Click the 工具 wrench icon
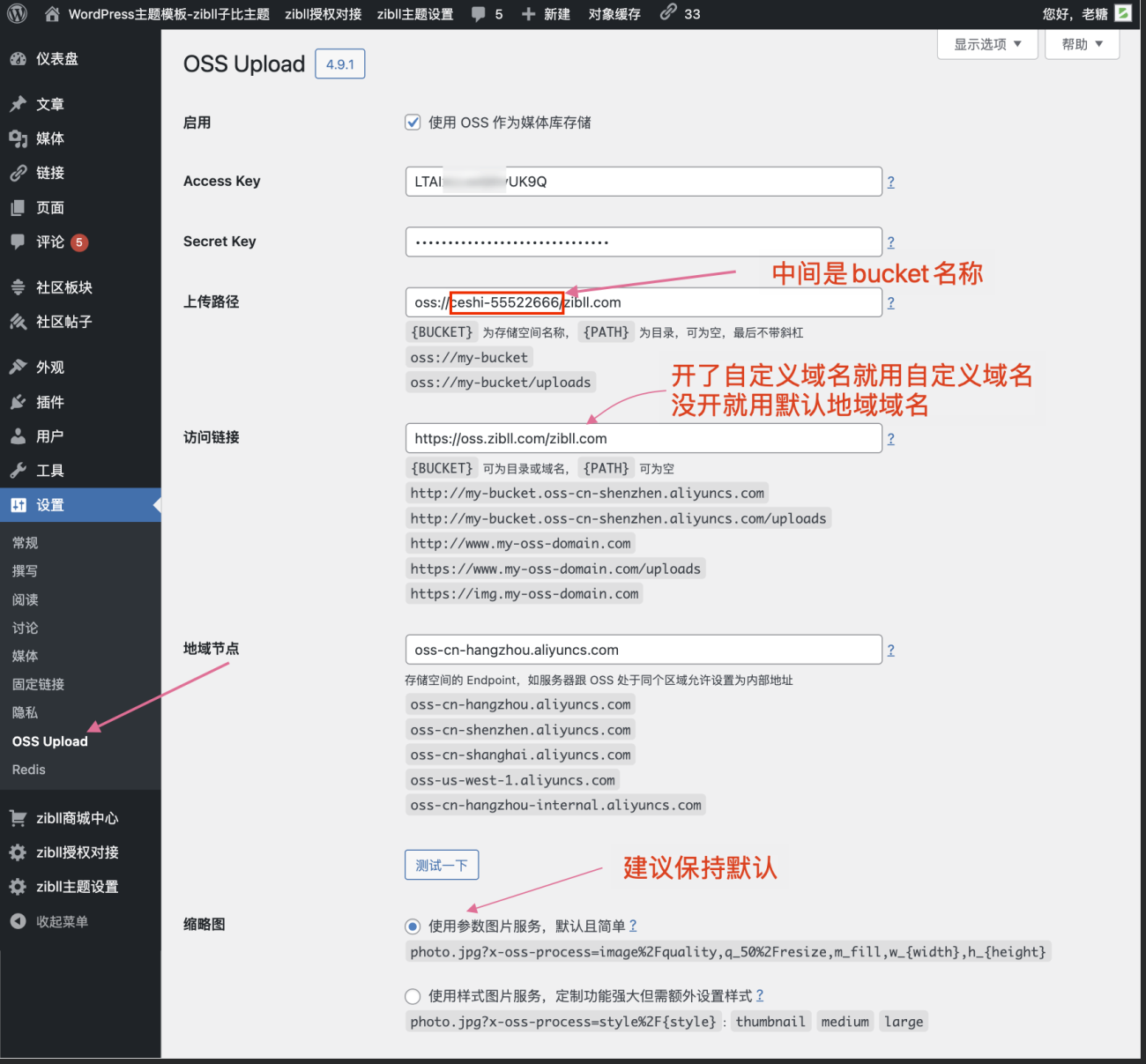Viewport: 1146px width, 1064px height. (x=18, y=471)
